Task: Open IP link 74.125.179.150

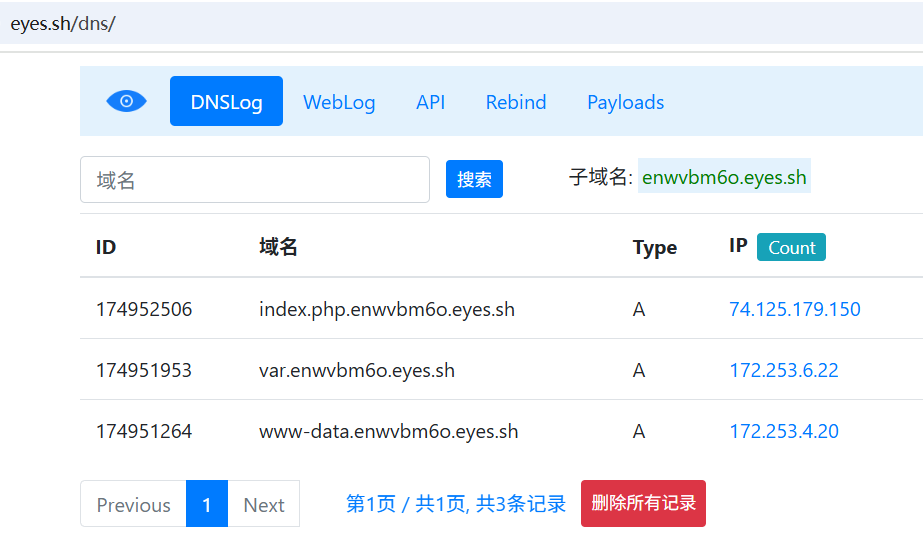Action: tap(794, 309)
